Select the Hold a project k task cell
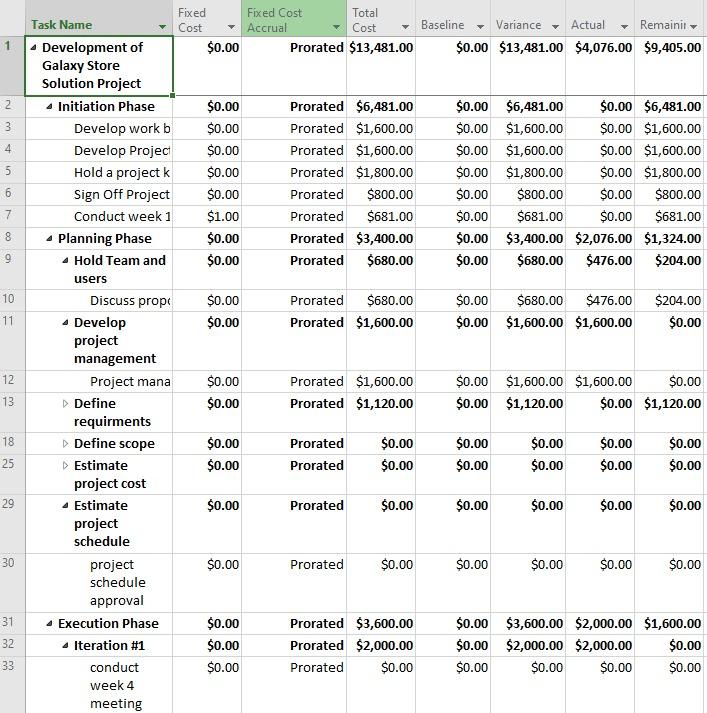 tap(99, 172)
